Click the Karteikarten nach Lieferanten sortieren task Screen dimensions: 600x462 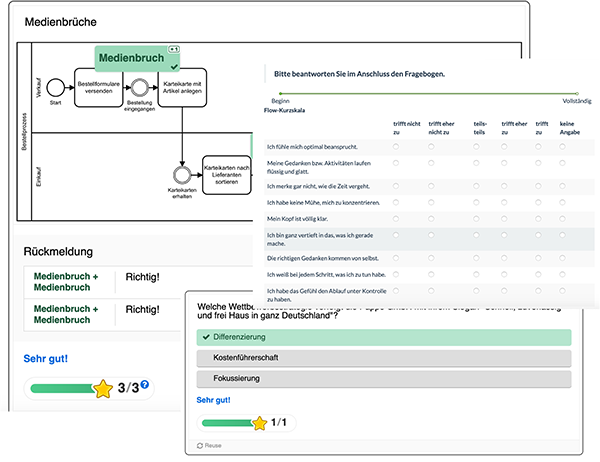pyautogui.click(x=227, y=175)
